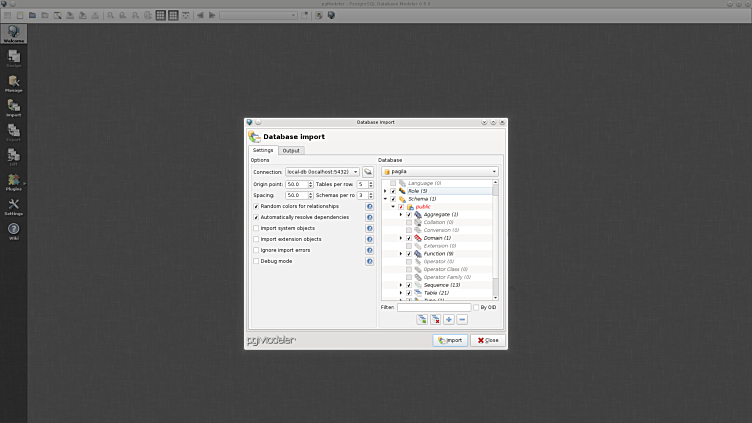
Task: Enable Import system objects checkbox
Action: click(x=256, y=228)
